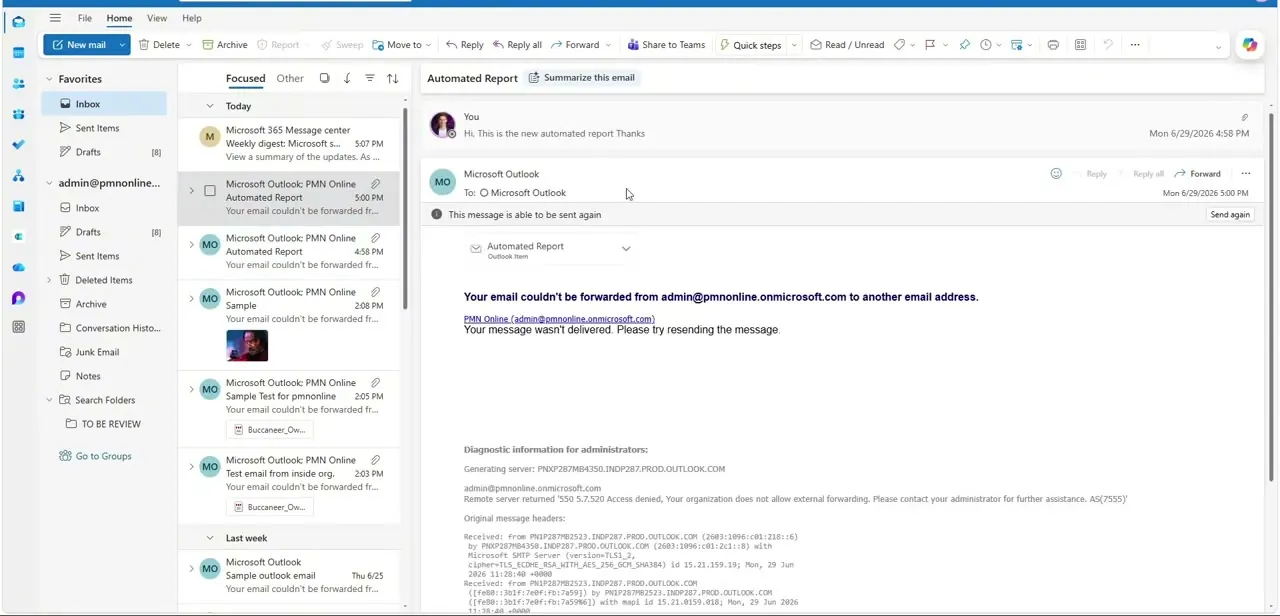Switch to the Other inbox tab
Screen dimensions: 1280x616
pyautogui.click(x=290, y=78)
